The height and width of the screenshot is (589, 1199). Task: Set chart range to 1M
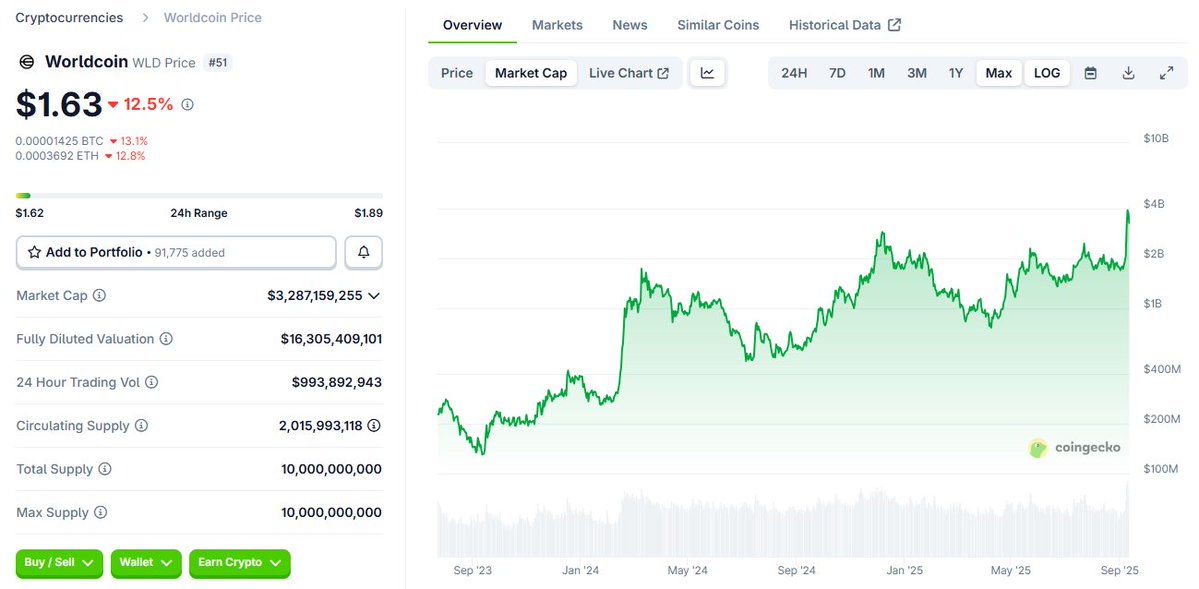coord(876,73)
